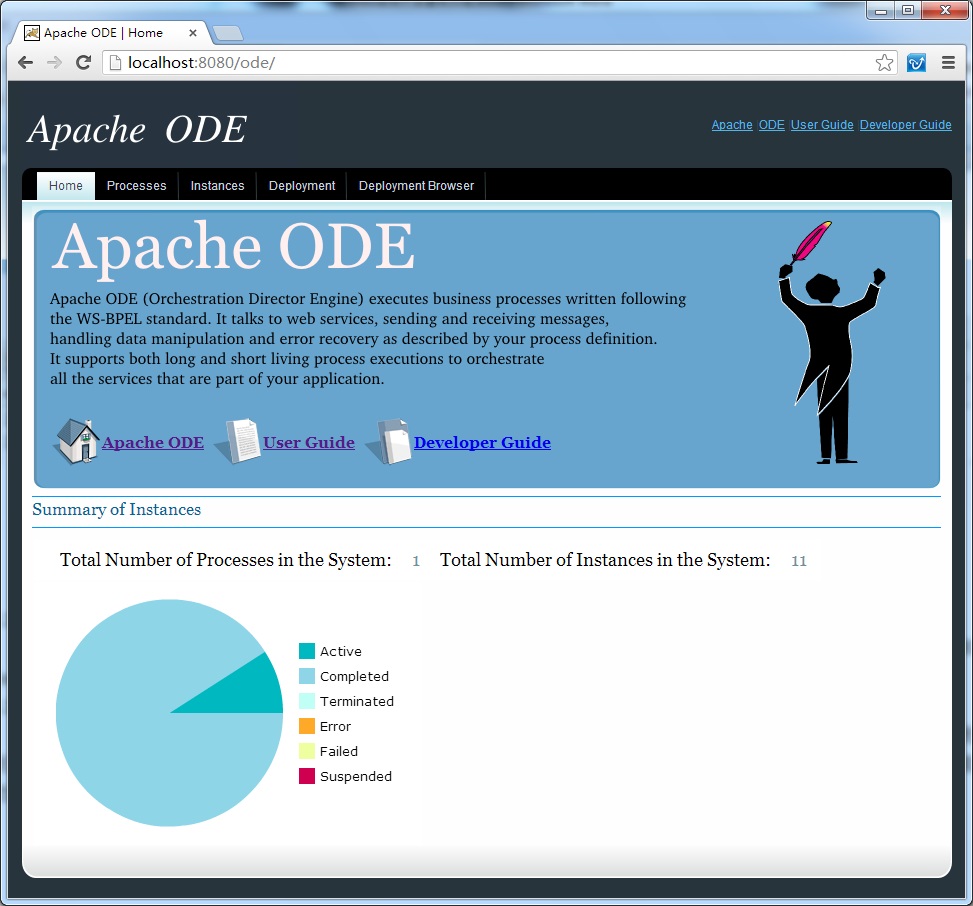Click the Failed legend label
Screen dimensions: 973x906
coord(339,751)
